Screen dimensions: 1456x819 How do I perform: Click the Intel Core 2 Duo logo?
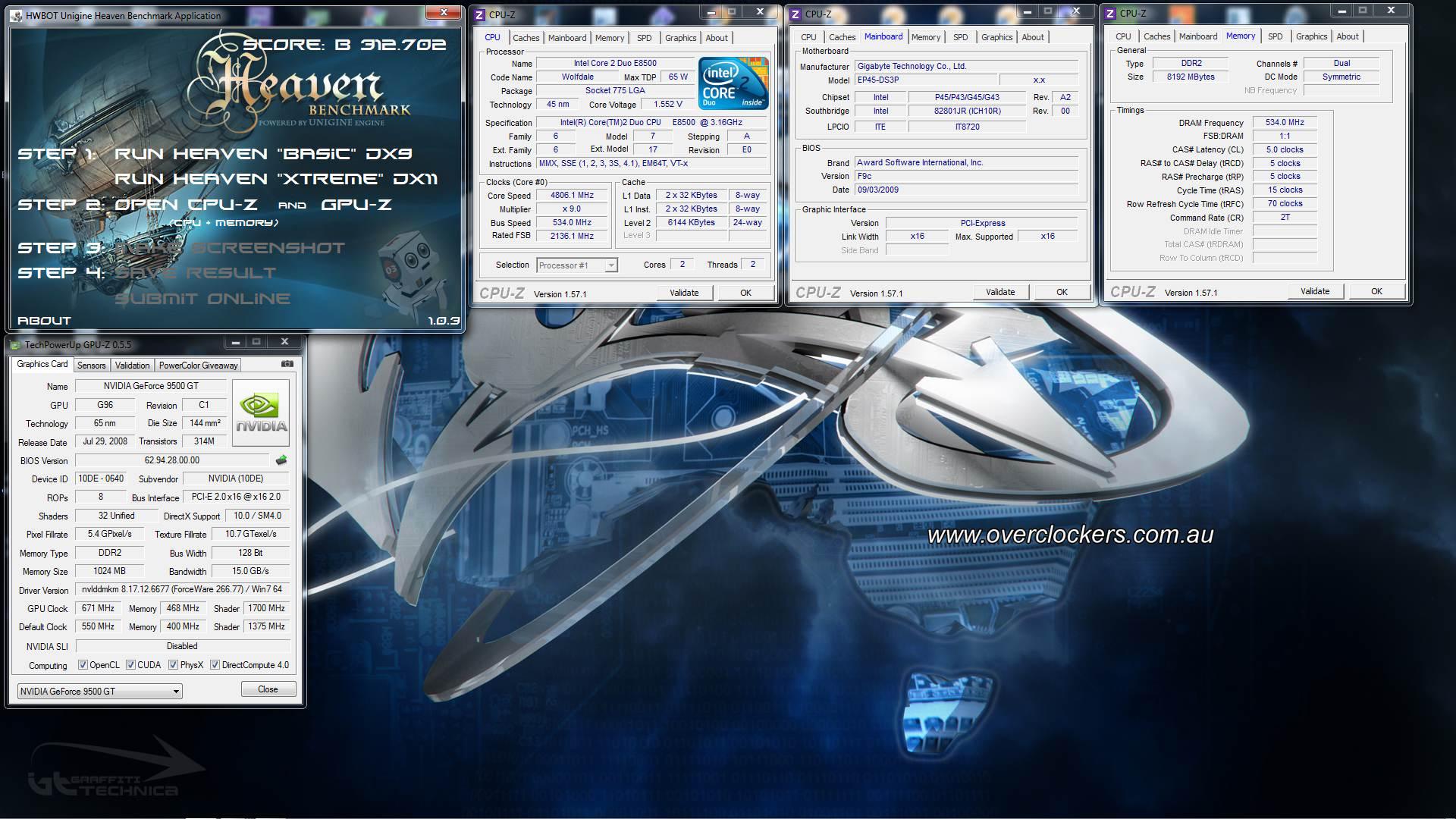[733, 83]
